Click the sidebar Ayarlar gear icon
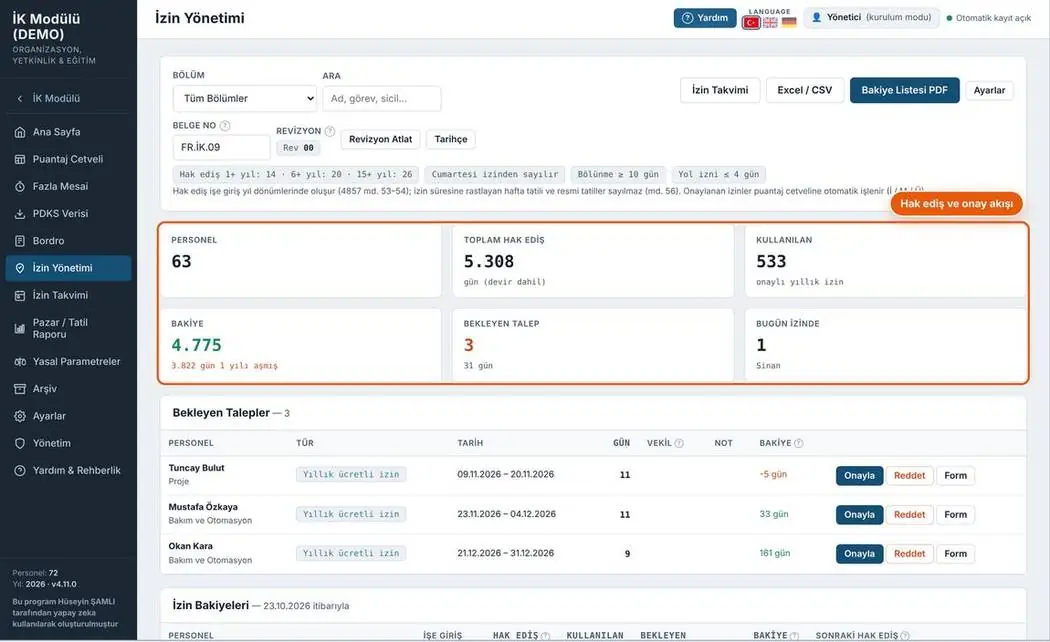The height and width of the screenshot is (642, 1050). tap(20, 416)
